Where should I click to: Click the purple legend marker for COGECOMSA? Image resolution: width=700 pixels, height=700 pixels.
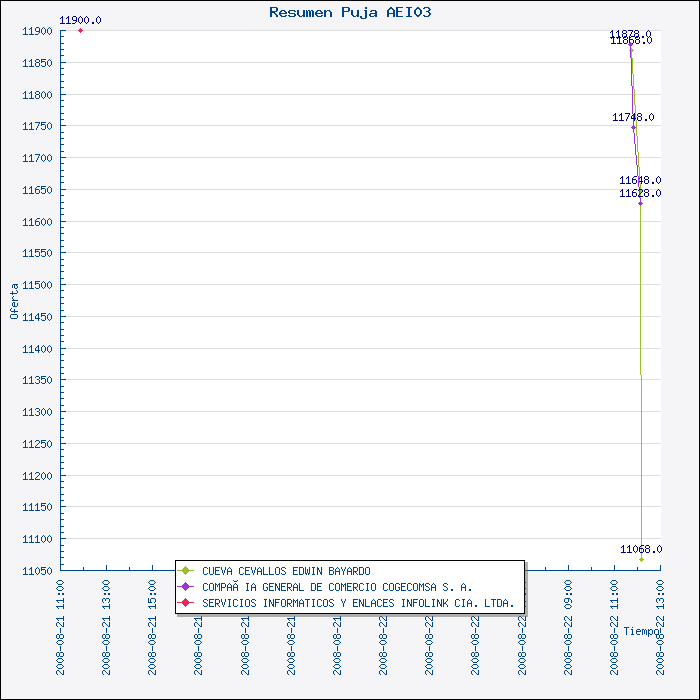tap(186, 587)
